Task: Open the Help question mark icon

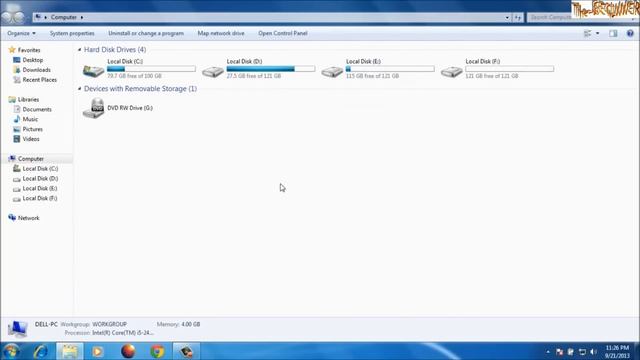Action: 630,33
